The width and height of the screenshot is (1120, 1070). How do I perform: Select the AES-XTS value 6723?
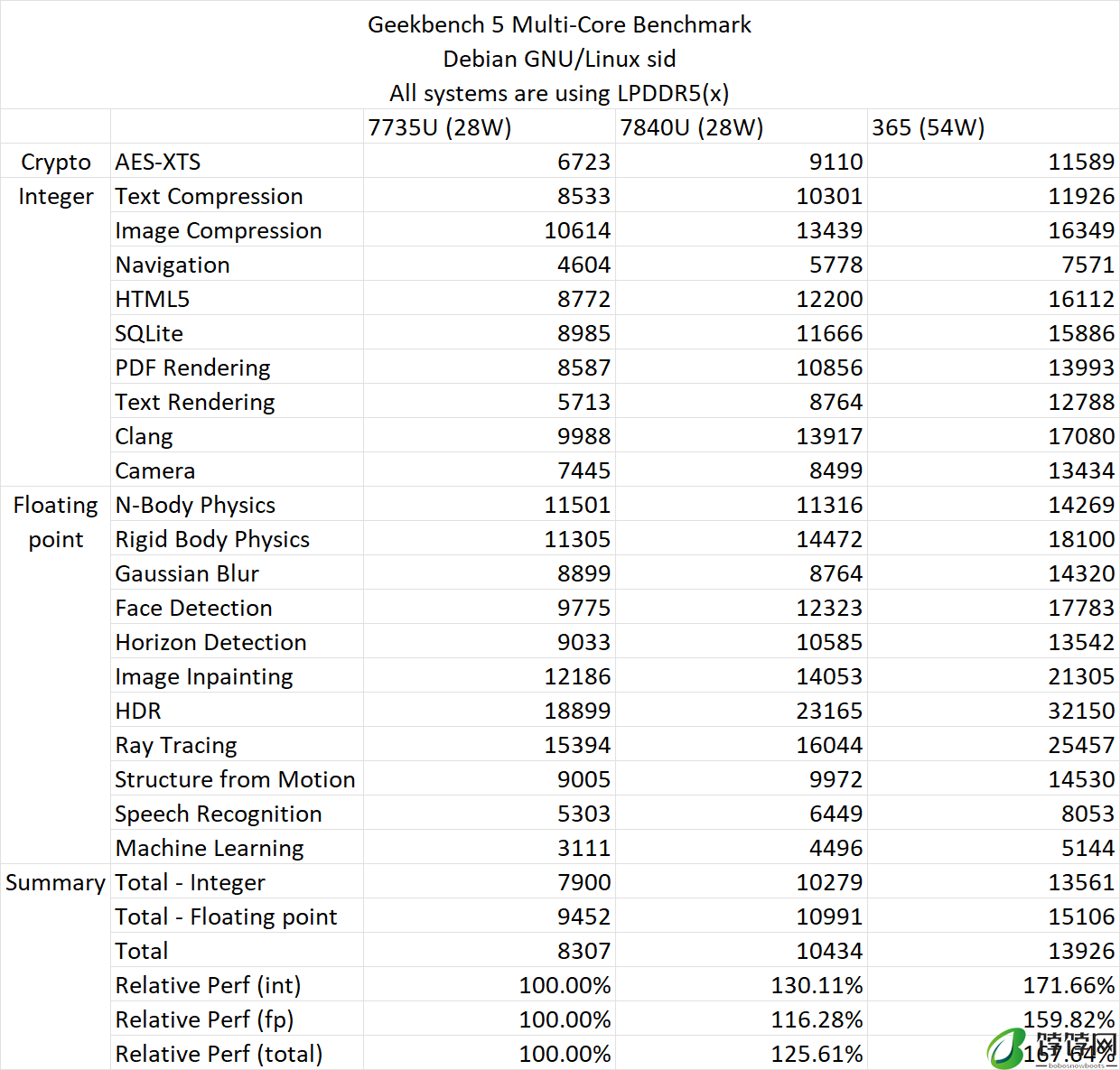[x=583, y=162]
